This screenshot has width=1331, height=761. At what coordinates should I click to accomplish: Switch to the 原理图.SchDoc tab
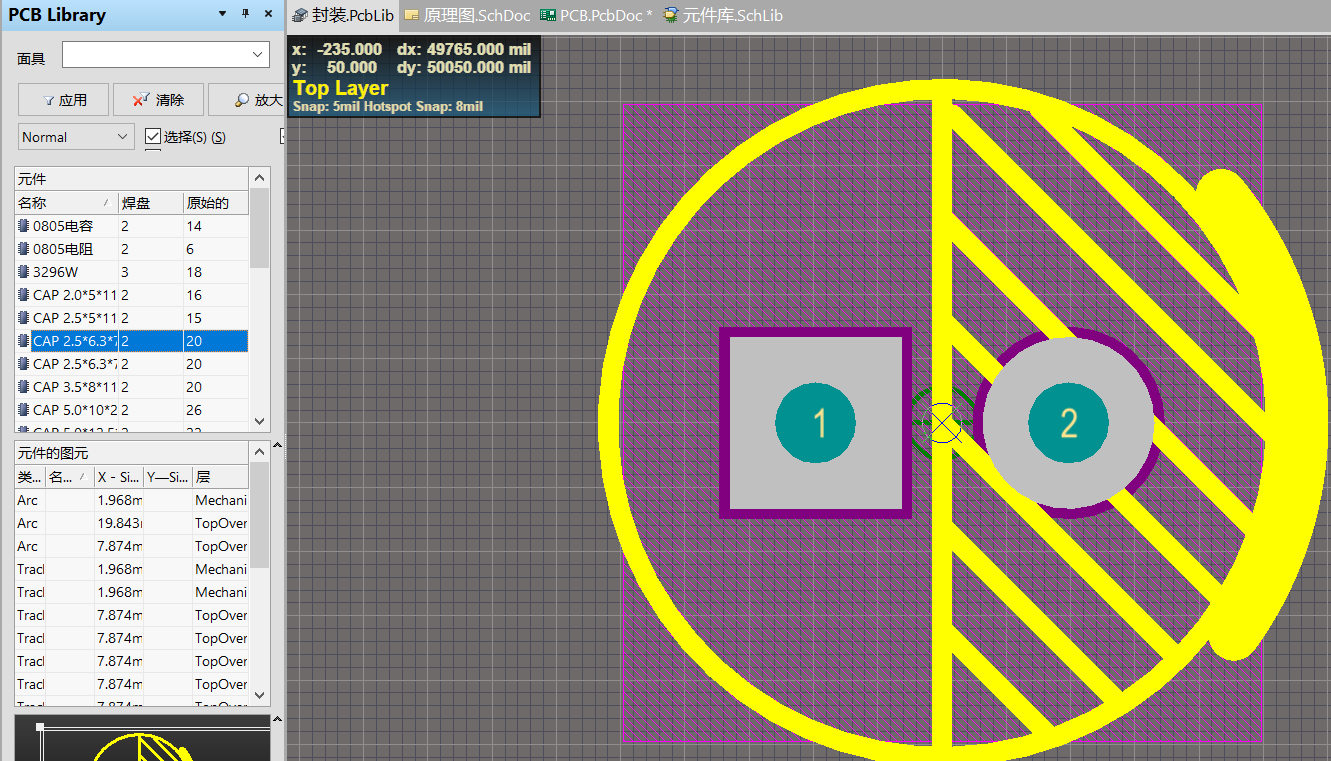(x=467, y=15)
